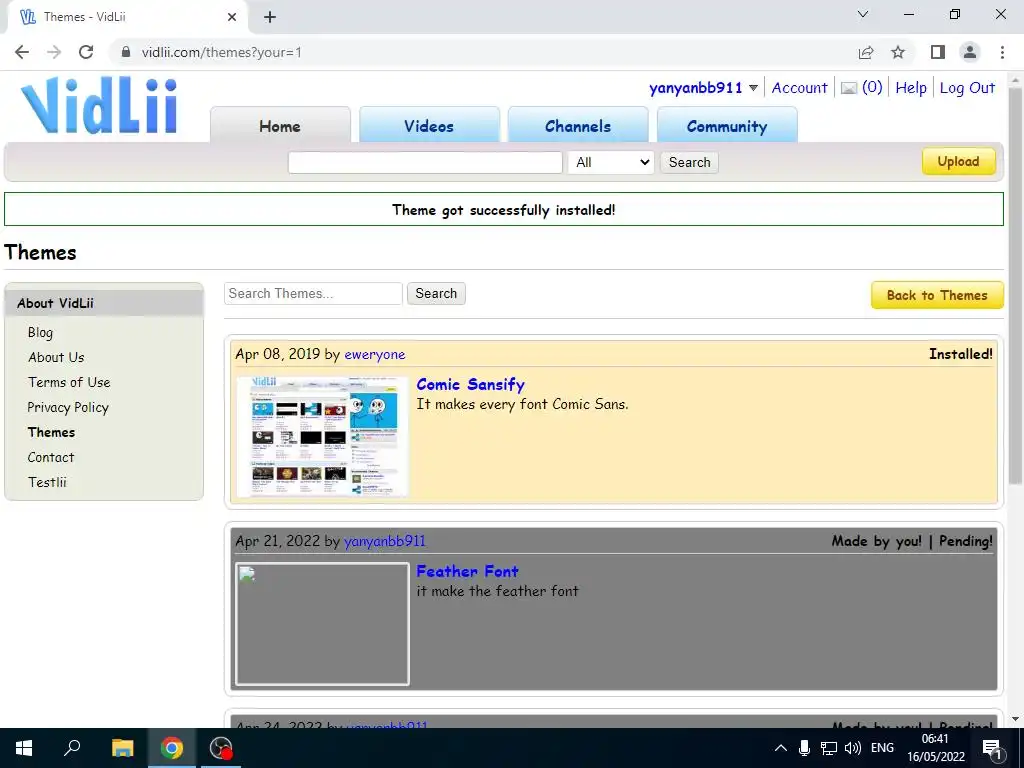Expand yanyanbb911 user dropdown arrow

click(x=753, y=88)
